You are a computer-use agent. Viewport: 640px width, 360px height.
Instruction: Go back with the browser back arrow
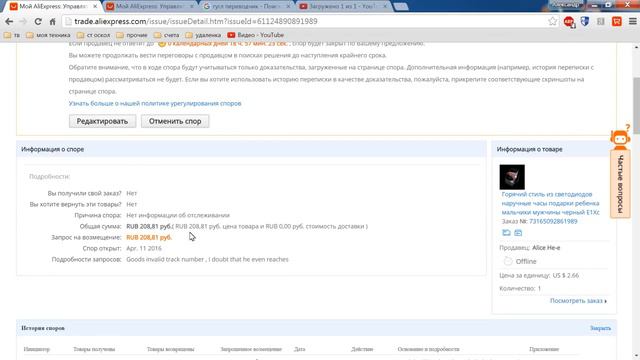[9, 22]
